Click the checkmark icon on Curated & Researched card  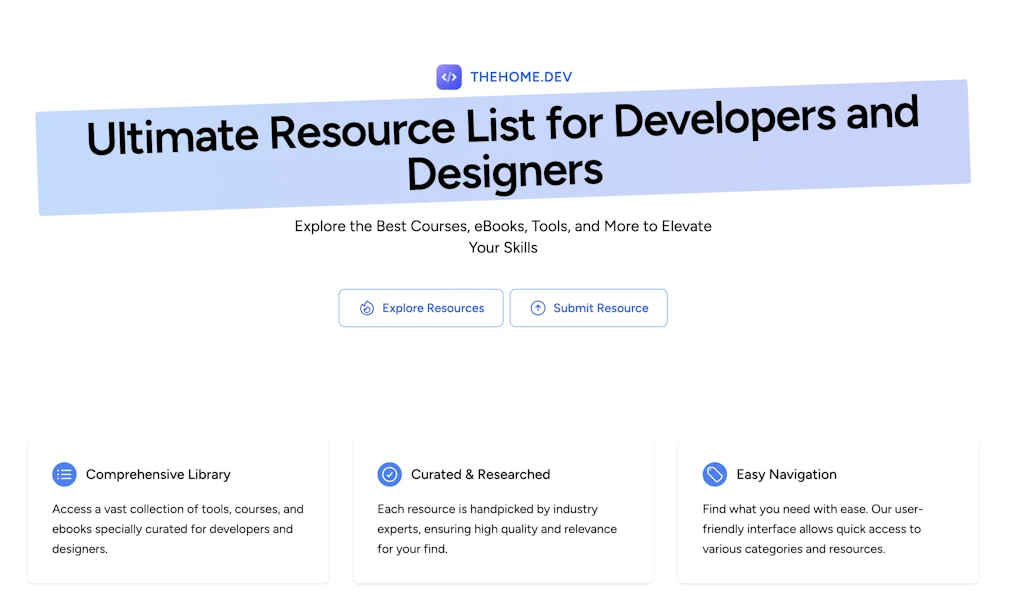coord(389,474)
